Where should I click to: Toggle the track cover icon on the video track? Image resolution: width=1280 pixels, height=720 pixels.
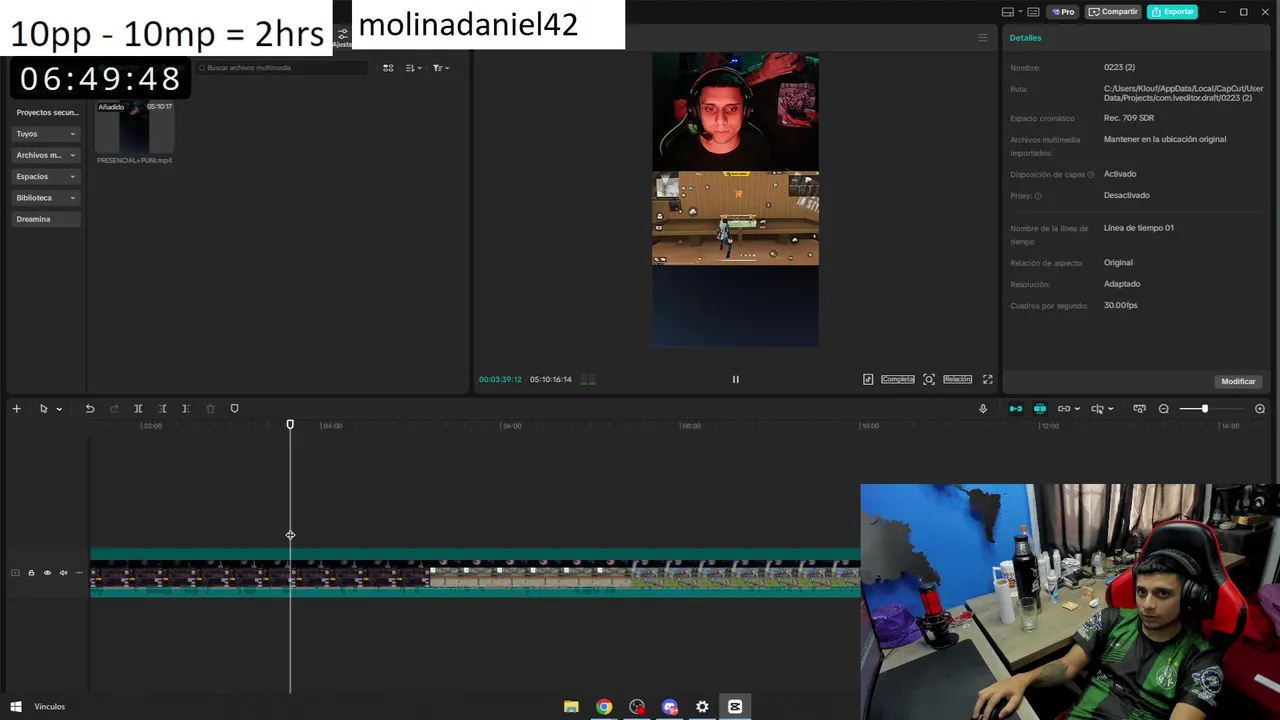coord(15,573)
